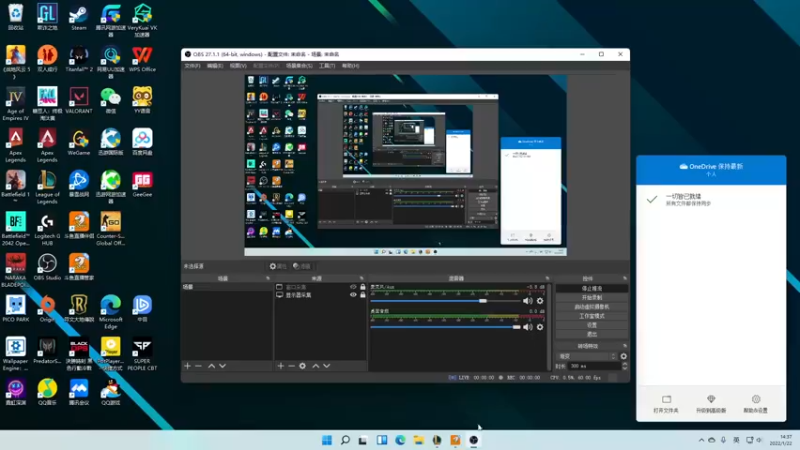Screen dimensions: 800x450
Task: Pop out the 混音器 mixer dock
Action: [x=547, y=279]
